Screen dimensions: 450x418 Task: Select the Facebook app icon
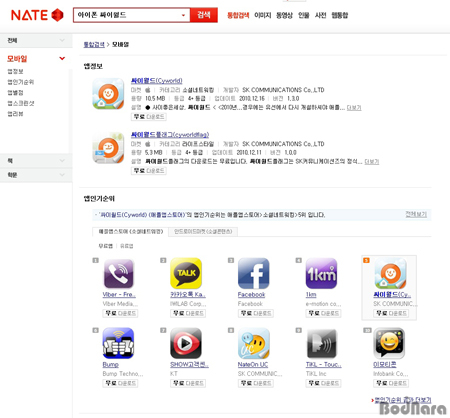pos(253,273)
